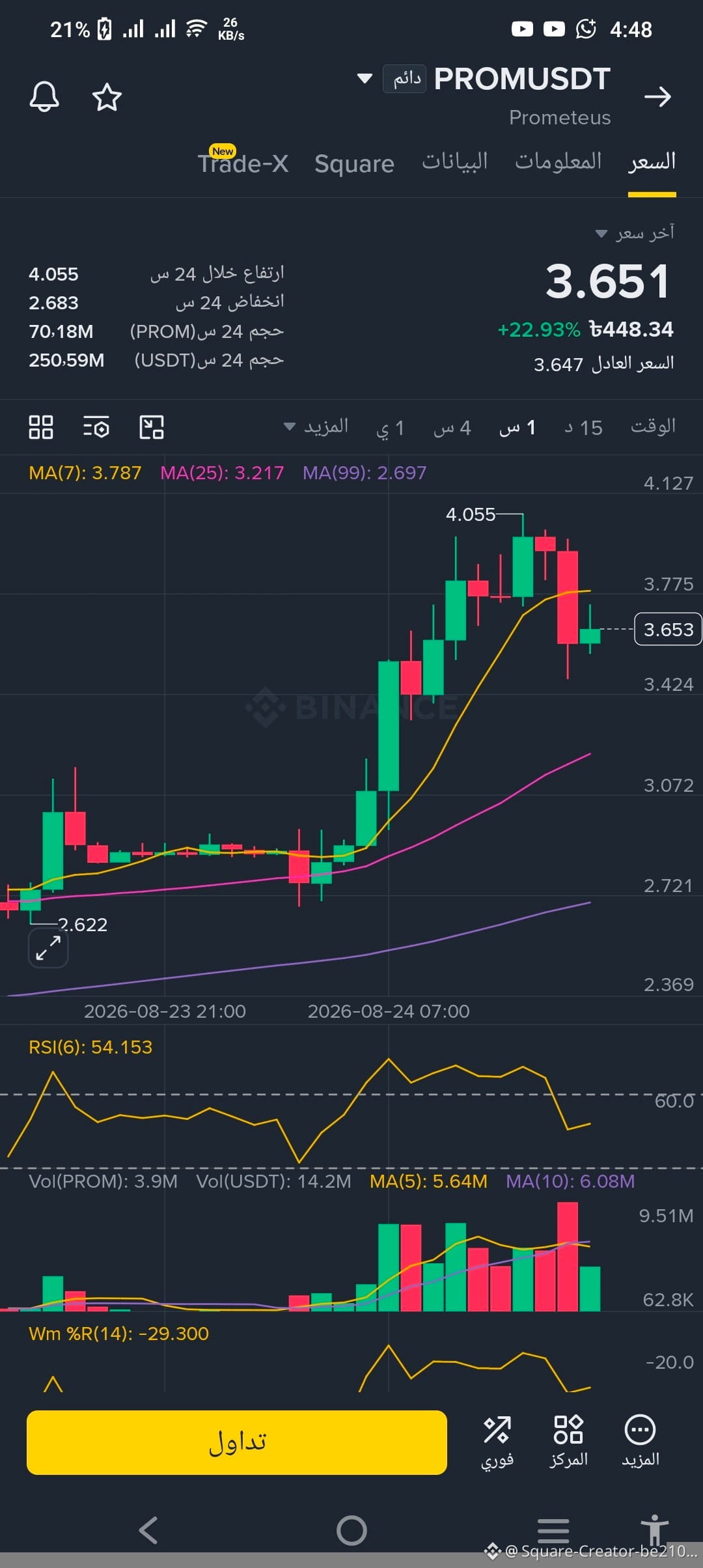Tap the +22.93% change value
The image size is (703, 1568).
538,329
